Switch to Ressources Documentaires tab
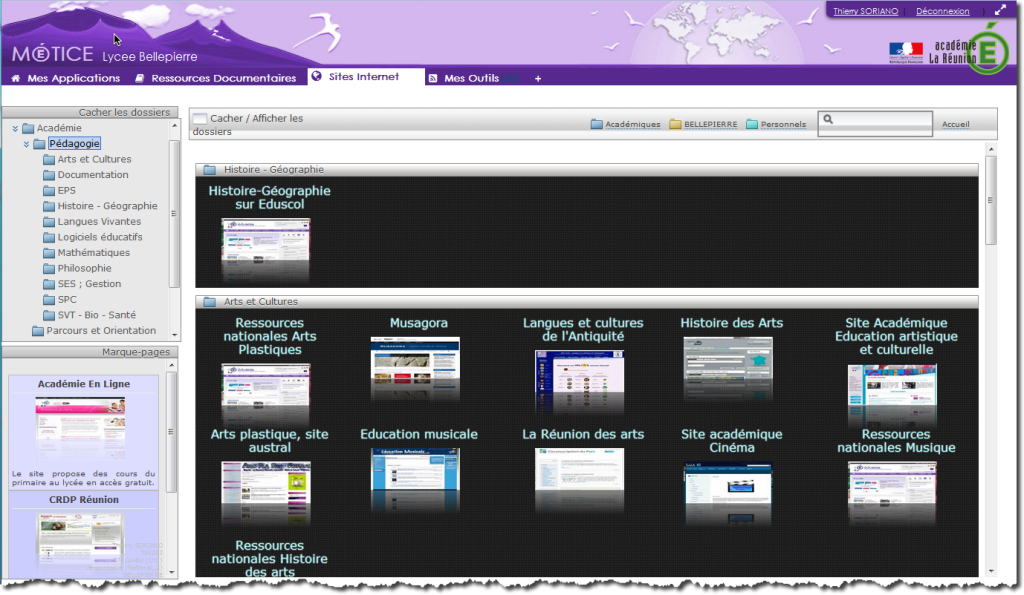1024x595 pixels. (216, 78)
